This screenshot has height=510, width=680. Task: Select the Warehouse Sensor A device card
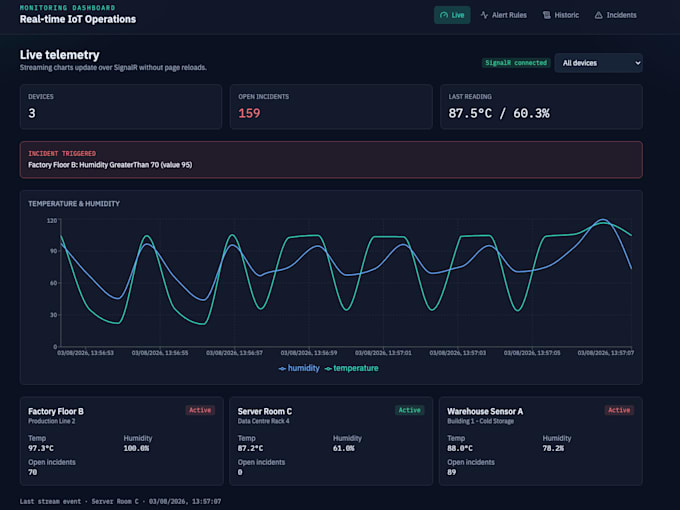(x=540, y=441)
